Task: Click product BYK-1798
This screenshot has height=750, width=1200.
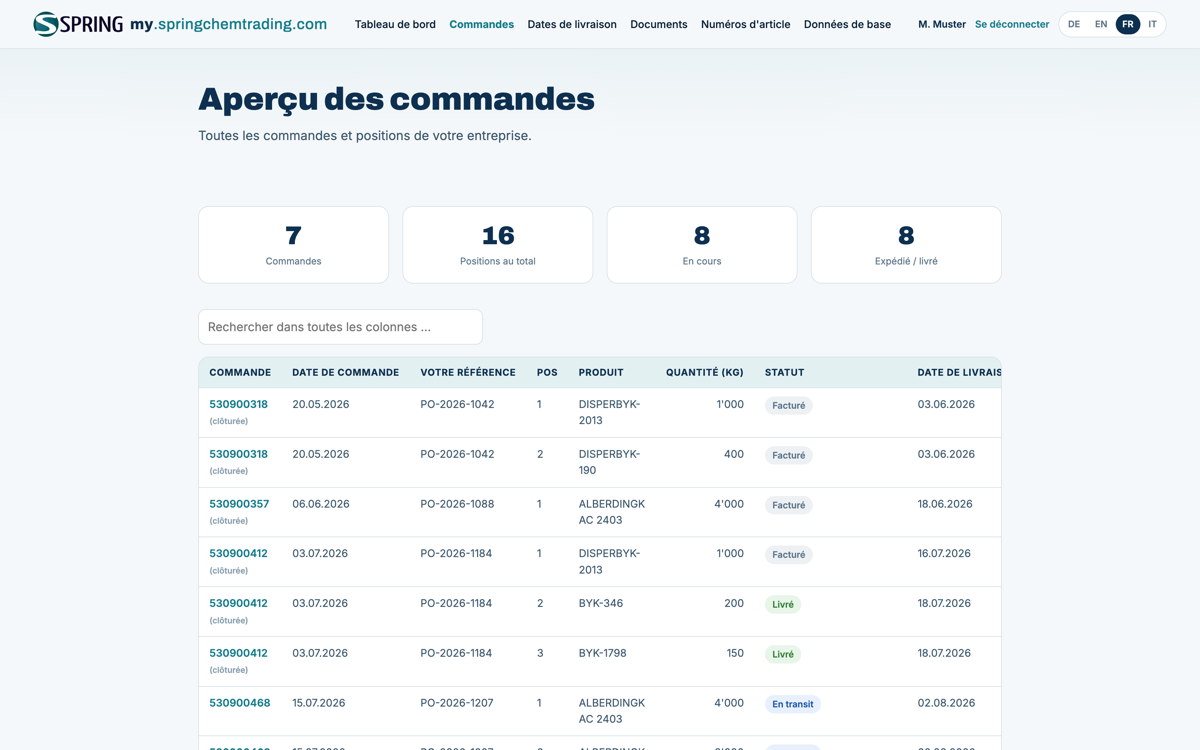Action: coord(603,653)
